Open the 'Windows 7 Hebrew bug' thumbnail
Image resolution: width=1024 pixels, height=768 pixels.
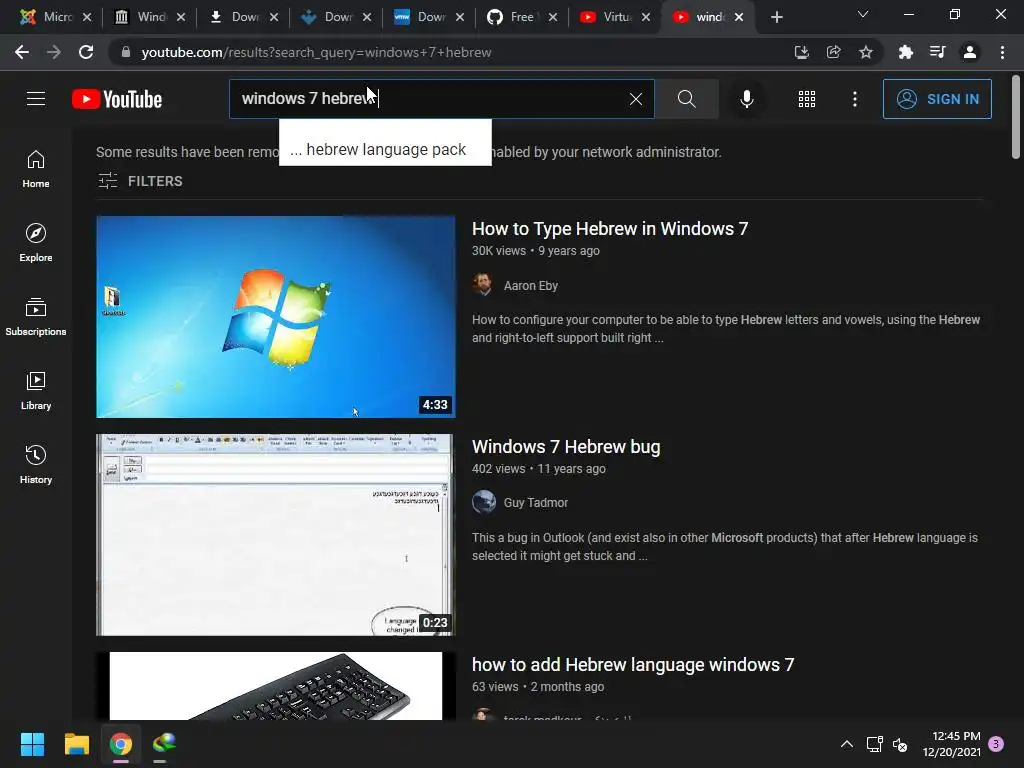click(x=276, y=535)
